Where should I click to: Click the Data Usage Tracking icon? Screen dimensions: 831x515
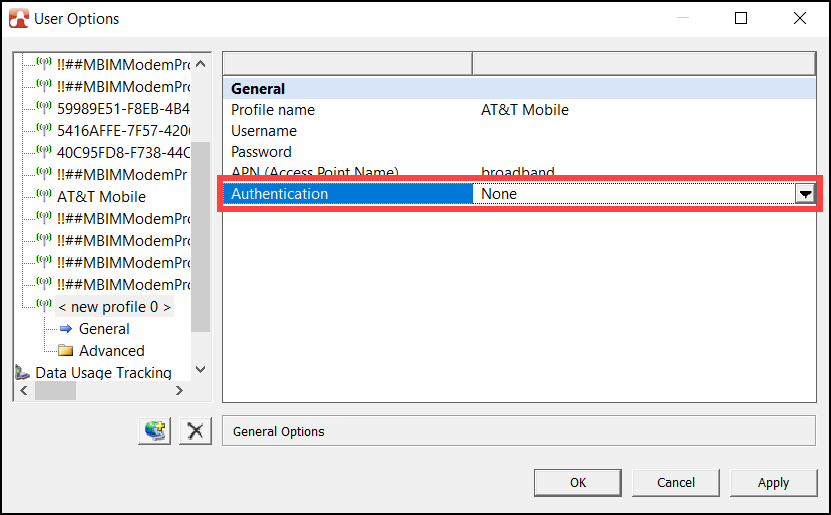[x=22, y=373]
